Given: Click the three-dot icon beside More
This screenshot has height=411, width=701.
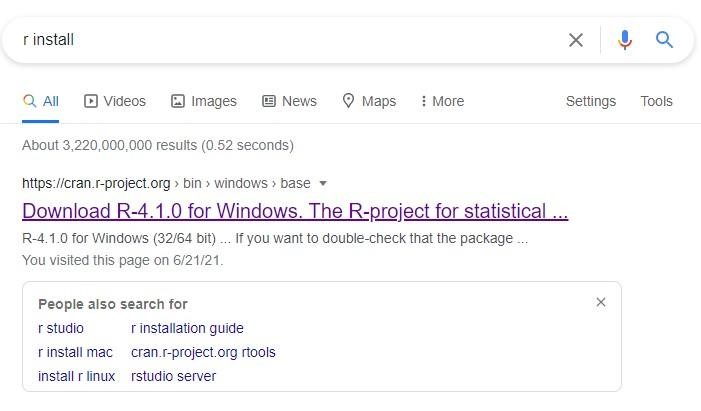Looking at the screenshot, I should tap(423, 101).
